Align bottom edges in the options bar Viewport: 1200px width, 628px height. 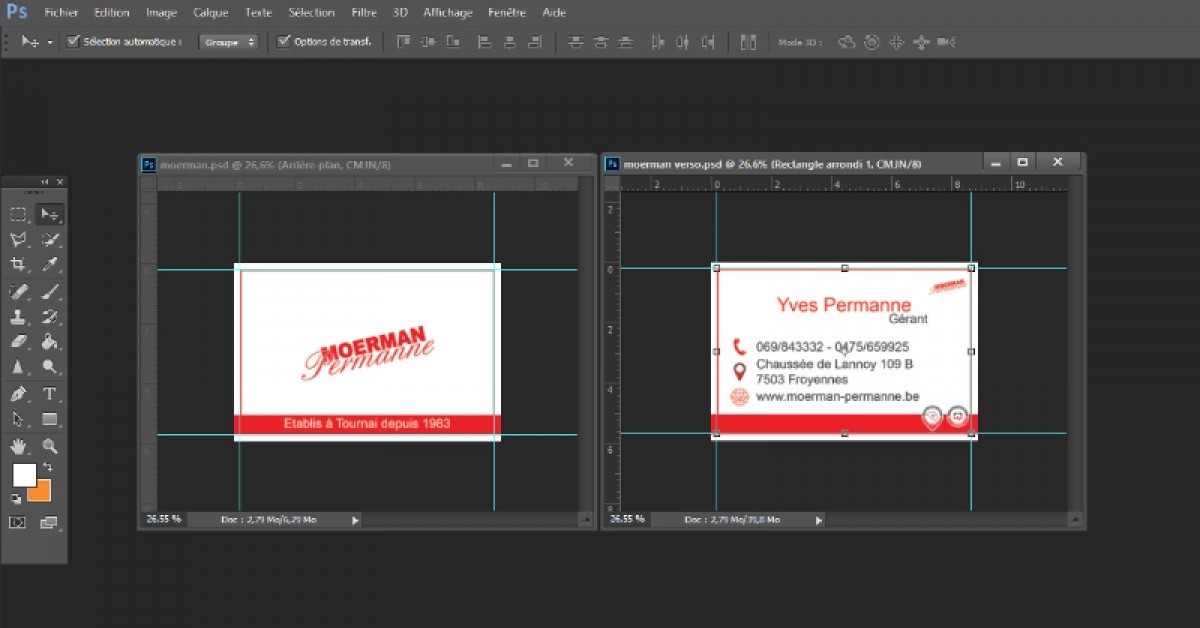tap(453, 42)
